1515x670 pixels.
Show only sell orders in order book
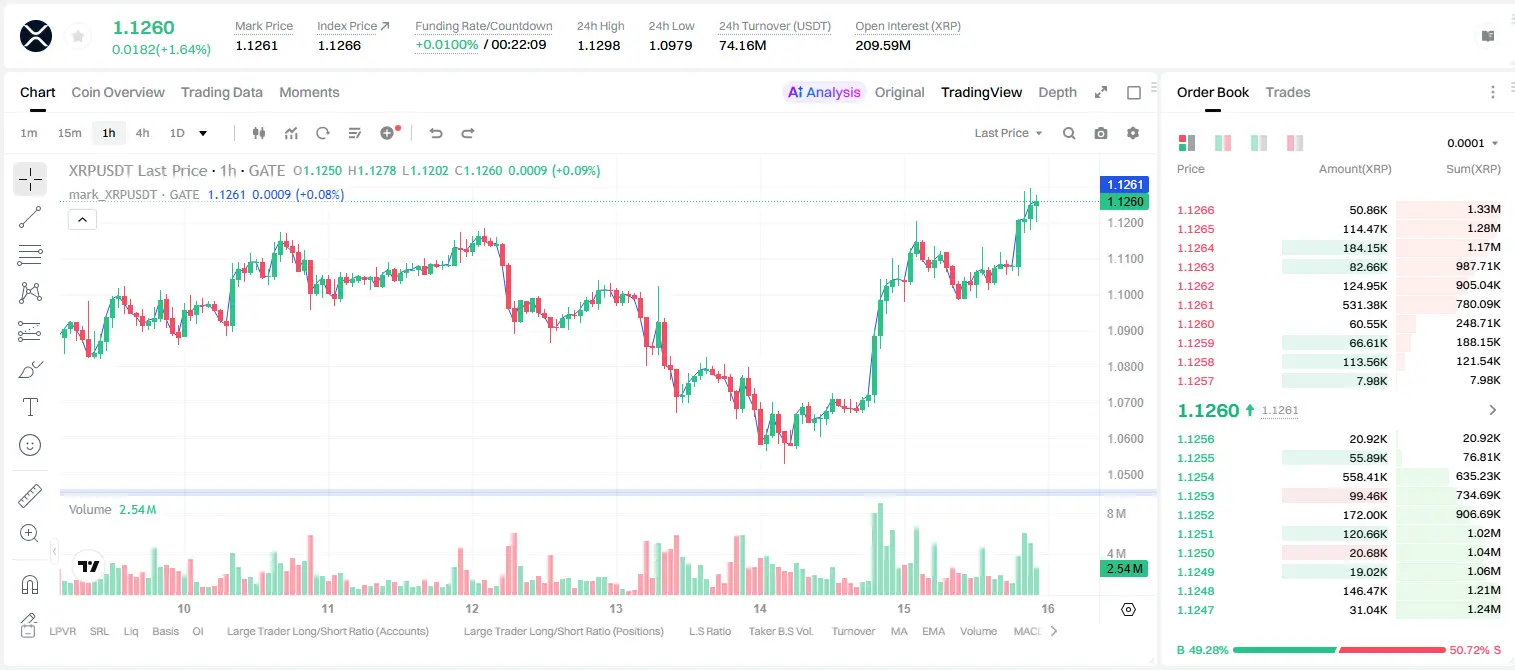tap(1295, 143)
